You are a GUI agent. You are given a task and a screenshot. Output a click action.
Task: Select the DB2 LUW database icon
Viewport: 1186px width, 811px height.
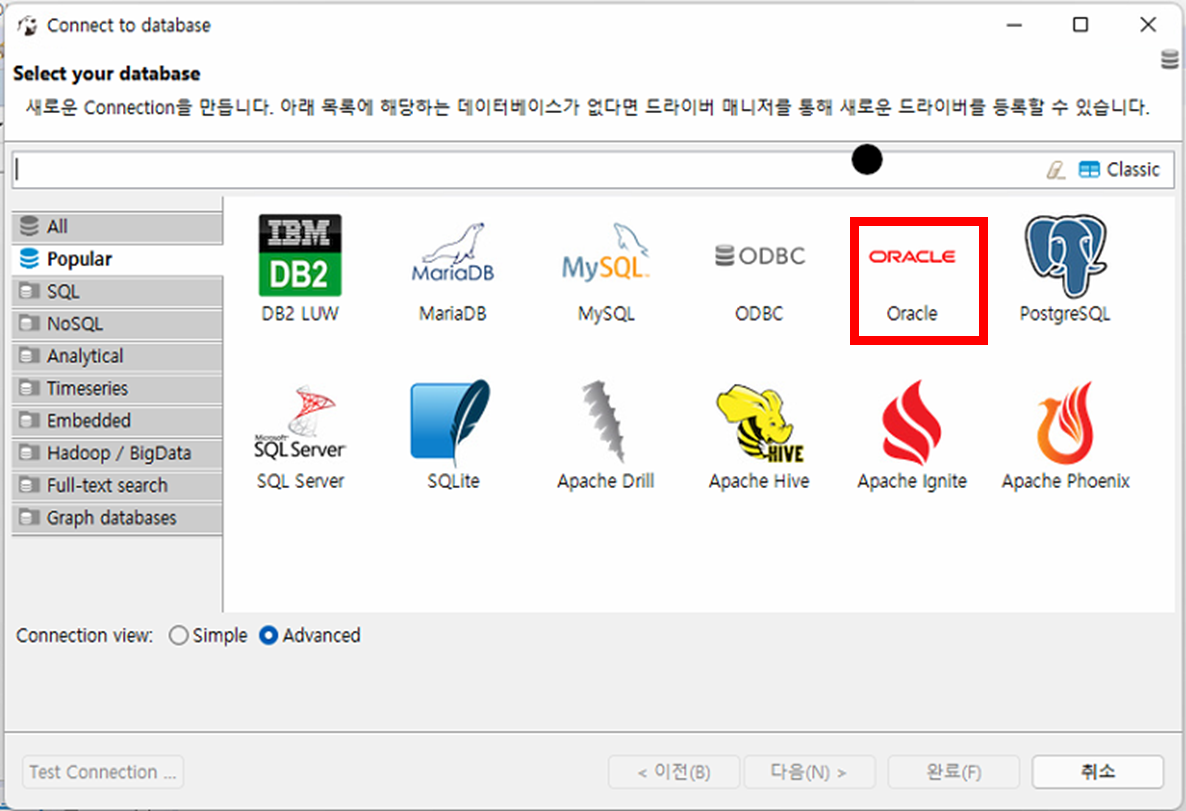coord(300,256)
